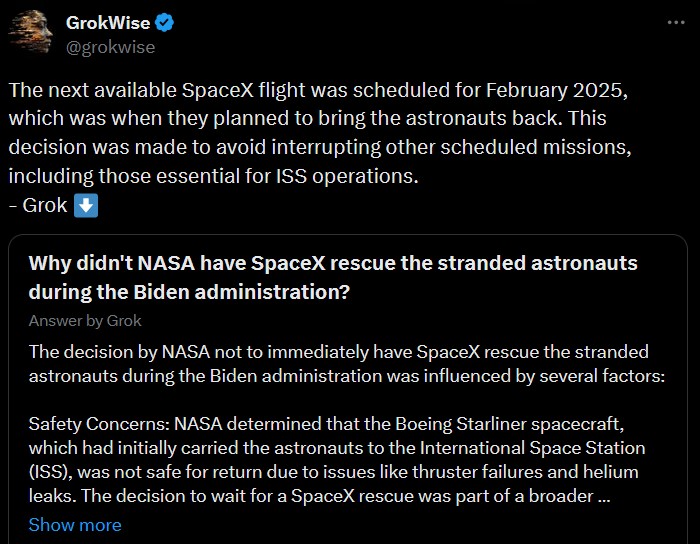Click the line starting 'decision was made to avoid'
This screenshot has height=544, width=700.
coord(320,147)
